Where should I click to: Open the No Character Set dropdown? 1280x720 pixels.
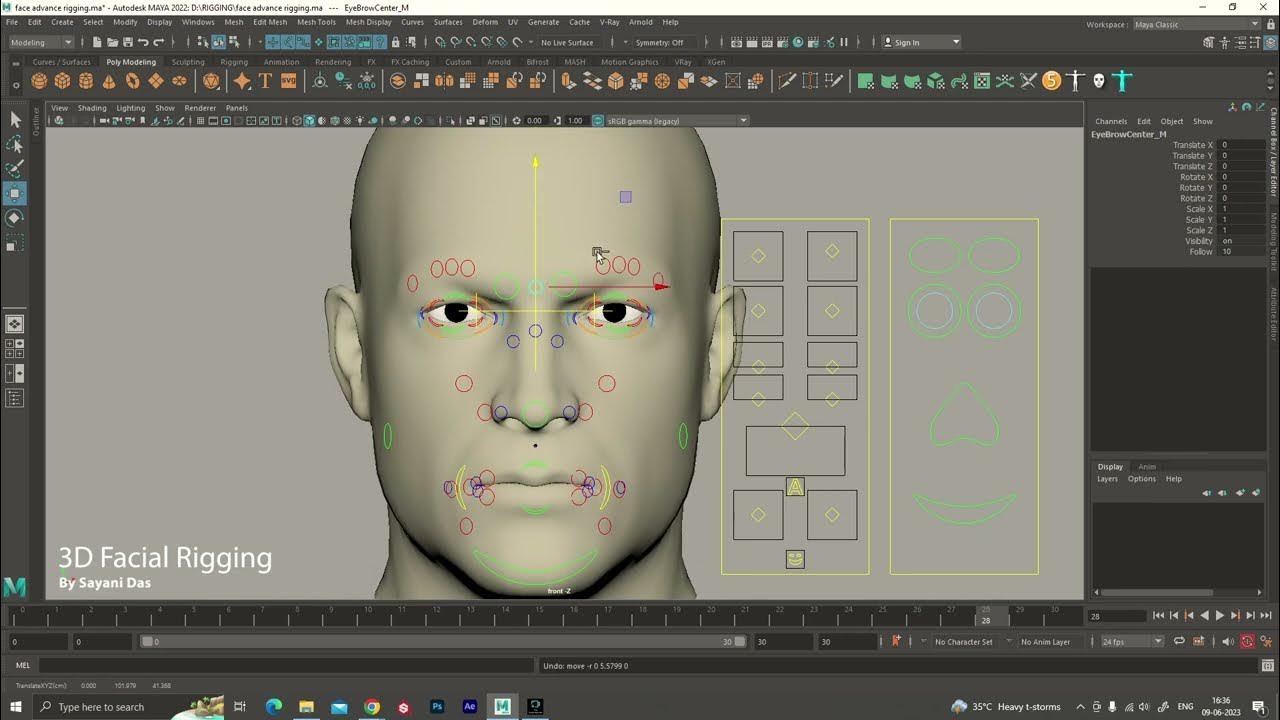963,641
